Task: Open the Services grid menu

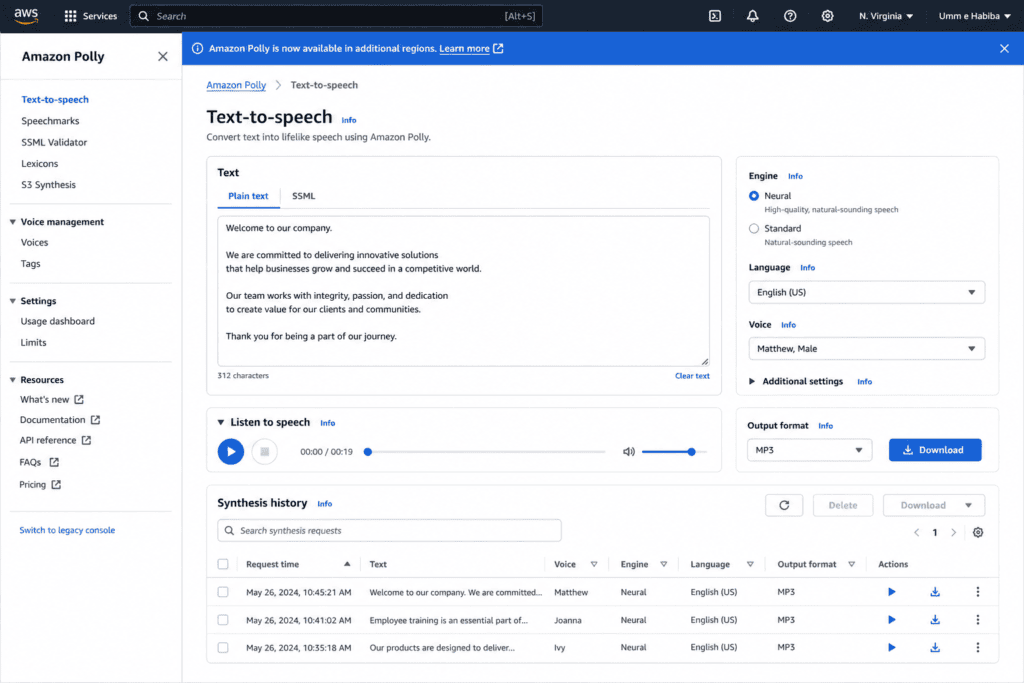Action: click(90, 16)
